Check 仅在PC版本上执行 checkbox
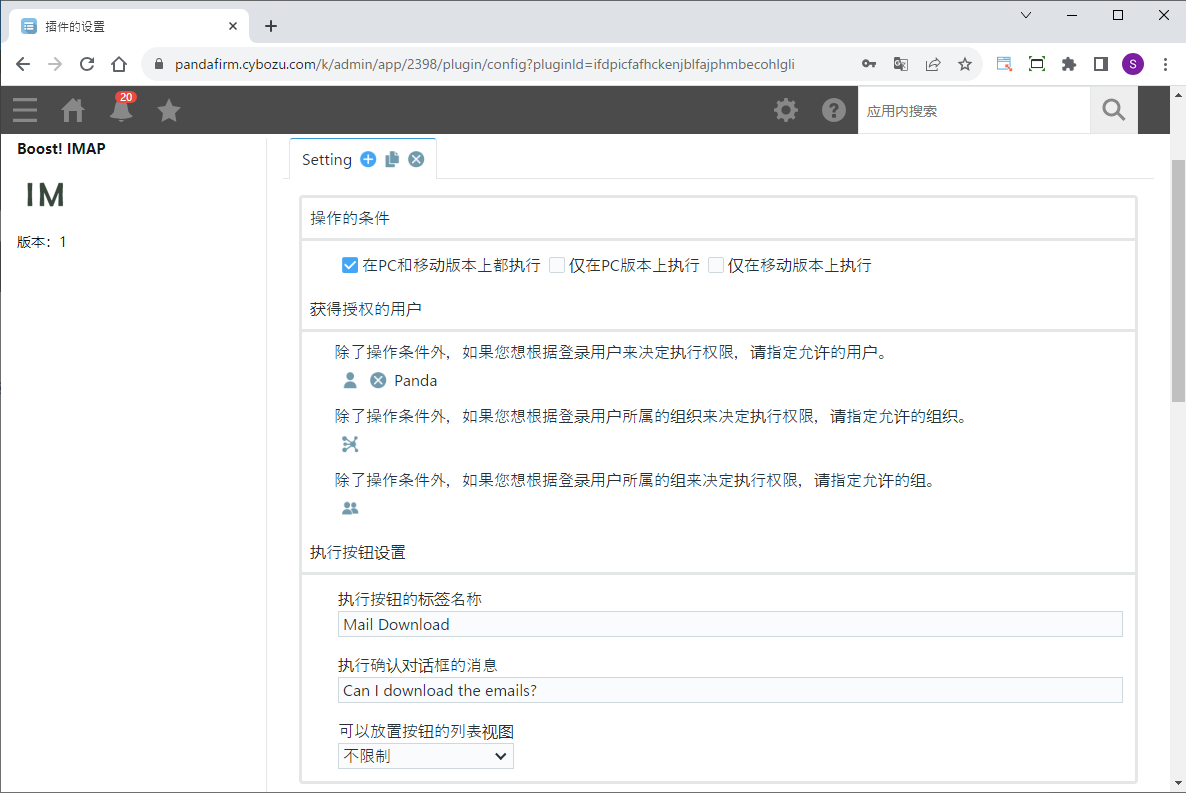This screenshot has width=1186, height=793. [x=557, y=265]
